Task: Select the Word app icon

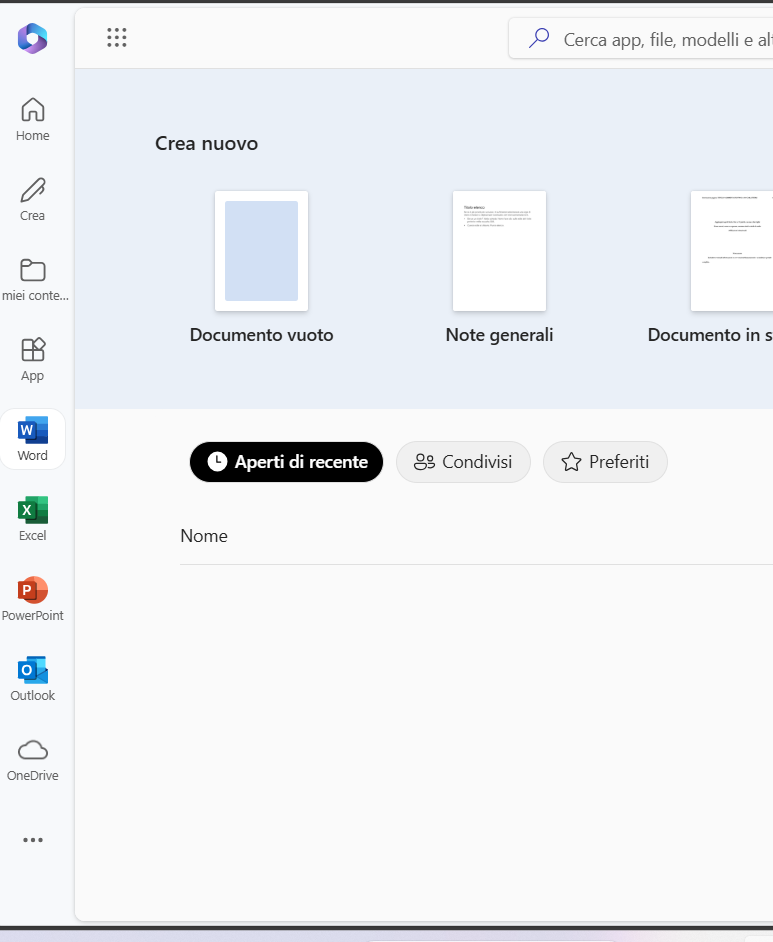Action: pos(33,439)
